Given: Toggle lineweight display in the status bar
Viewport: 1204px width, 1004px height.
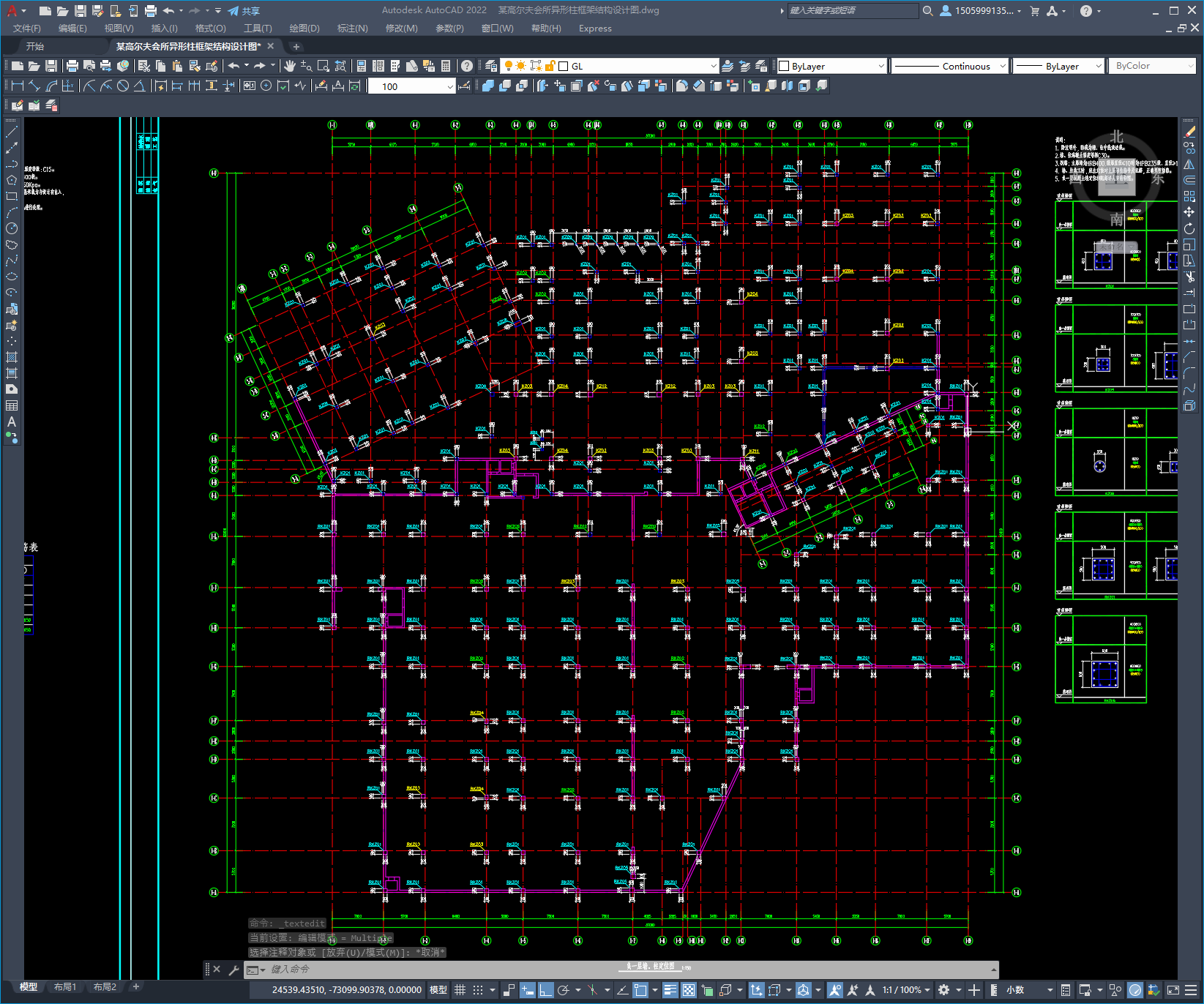Looking at the screenshot, I should [x=670, y=990].
